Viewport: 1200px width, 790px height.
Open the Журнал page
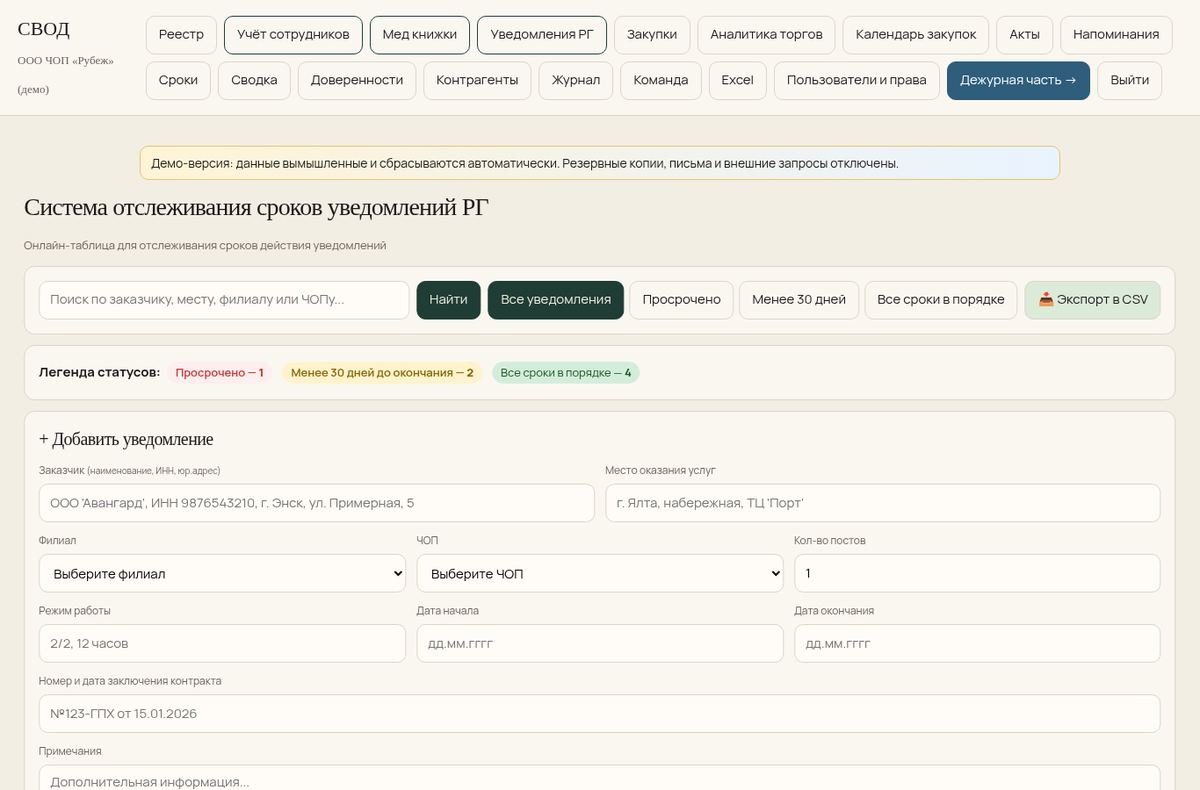pos(576,80)
